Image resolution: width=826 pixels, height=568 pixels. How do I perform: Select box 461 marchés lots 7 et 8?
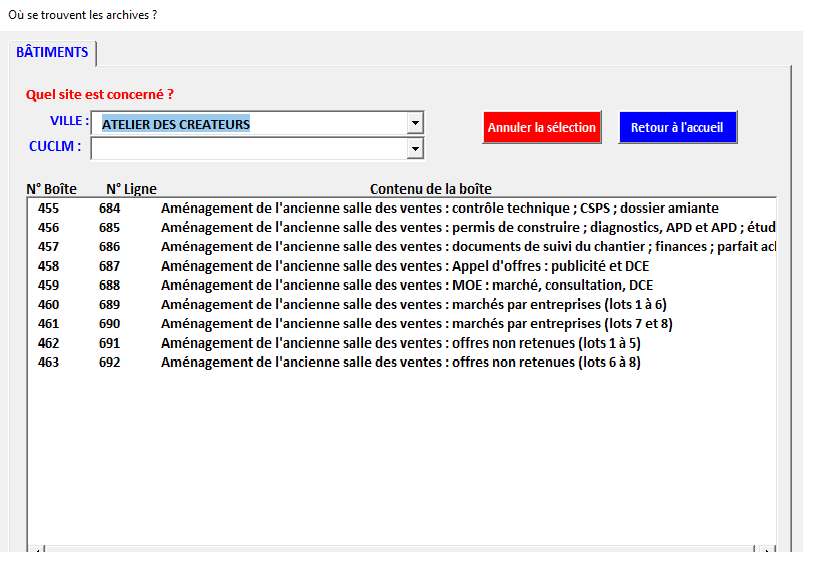point(400,323)
